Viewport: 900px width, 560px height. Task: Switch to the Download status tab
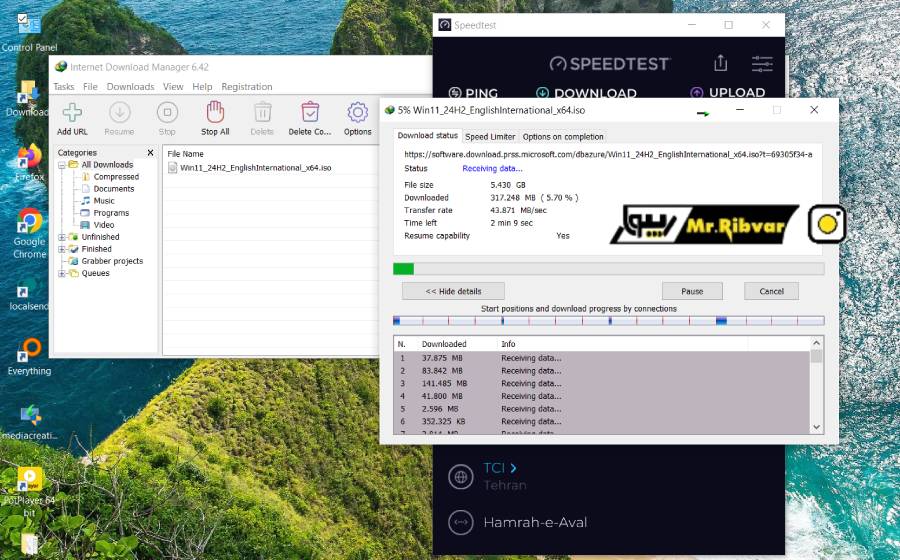click(x=428, y=135)
